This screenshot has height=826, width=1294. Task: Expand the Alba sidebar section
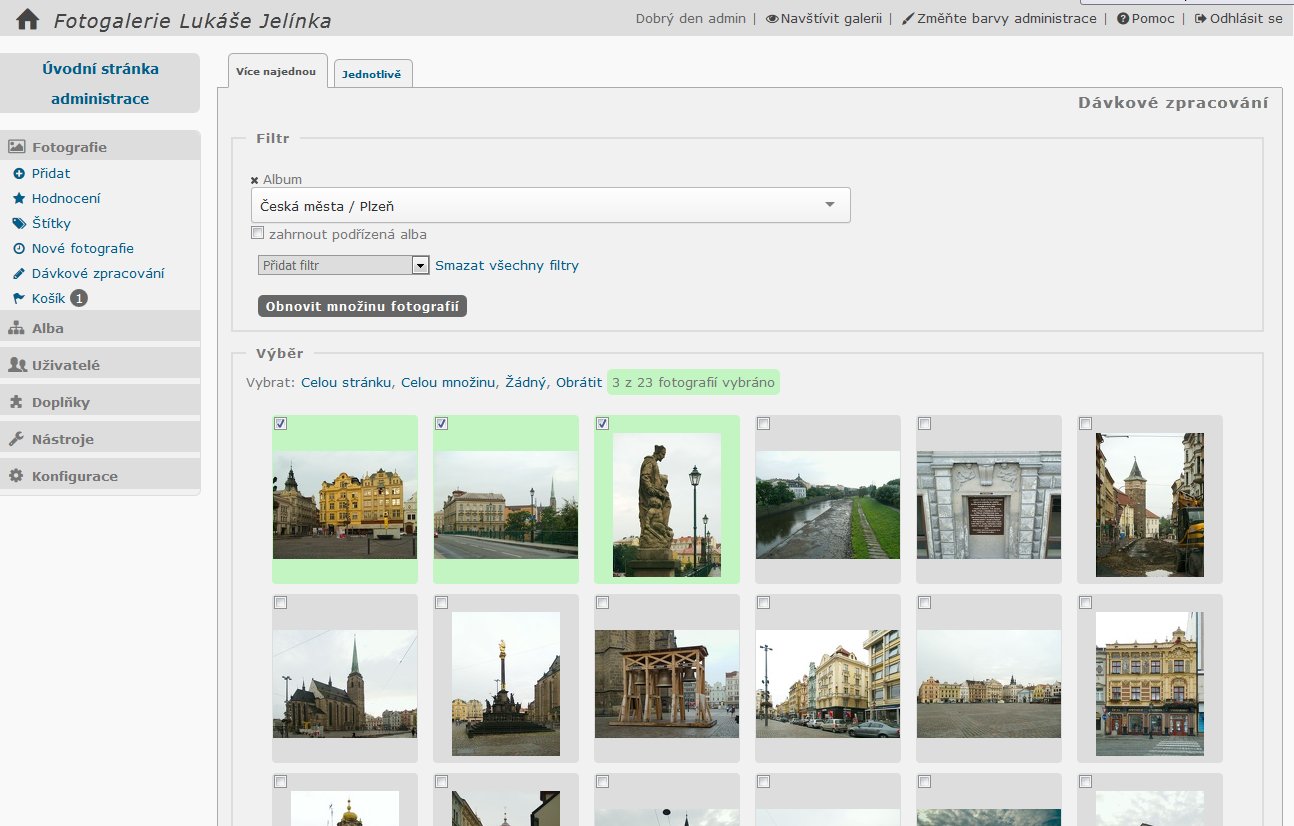pos(48,328)
